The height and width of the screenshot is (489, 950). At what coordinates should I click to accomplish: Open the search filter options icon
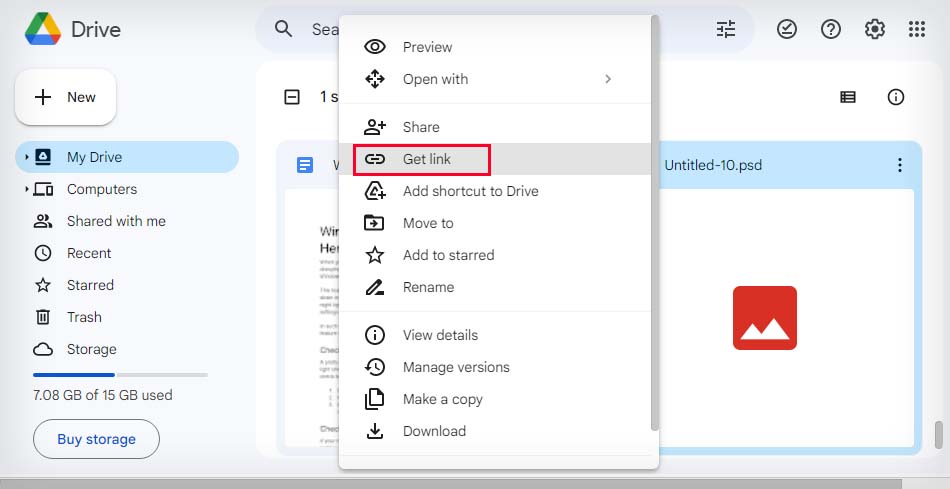coord(726,29)
